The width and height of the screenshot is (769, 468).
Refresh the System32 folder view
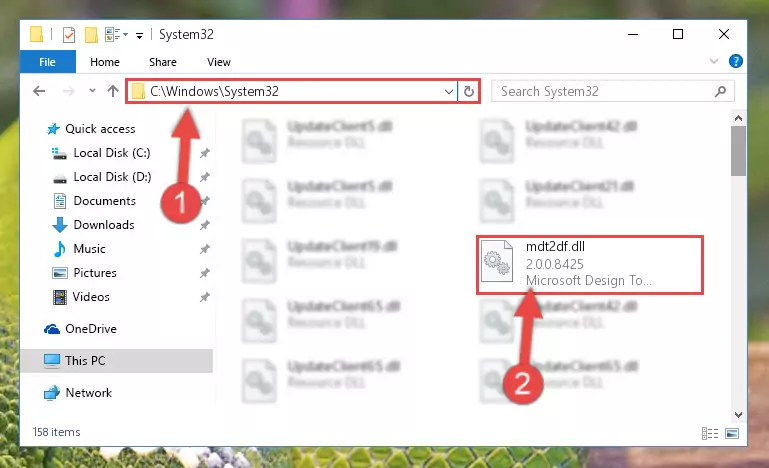469,92
